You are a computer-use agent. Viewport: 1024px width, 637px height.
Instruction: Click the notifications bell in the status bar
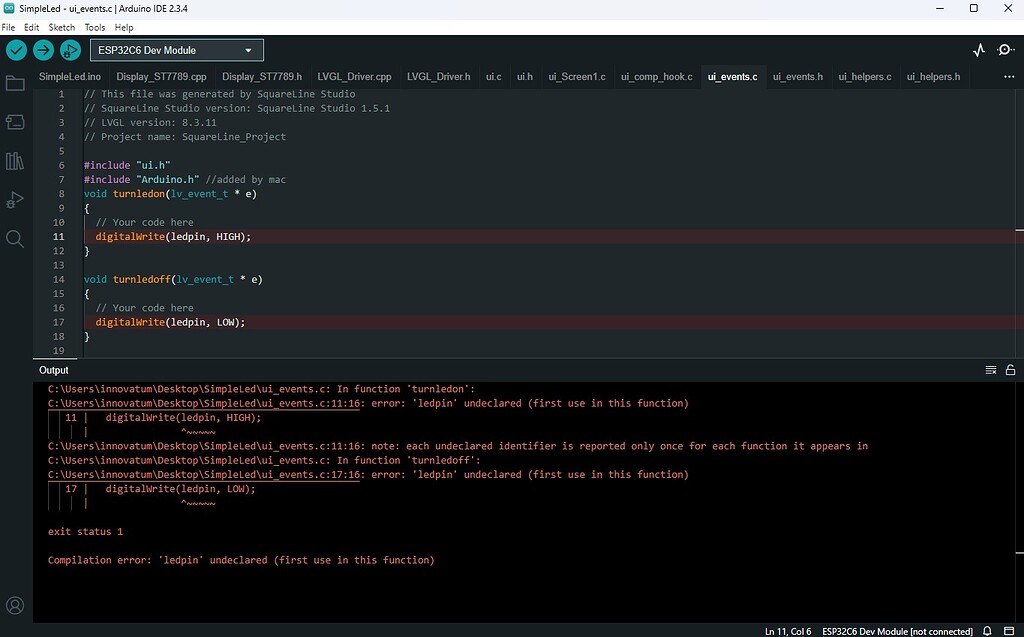pyautogui.click(x=987, y=631)
